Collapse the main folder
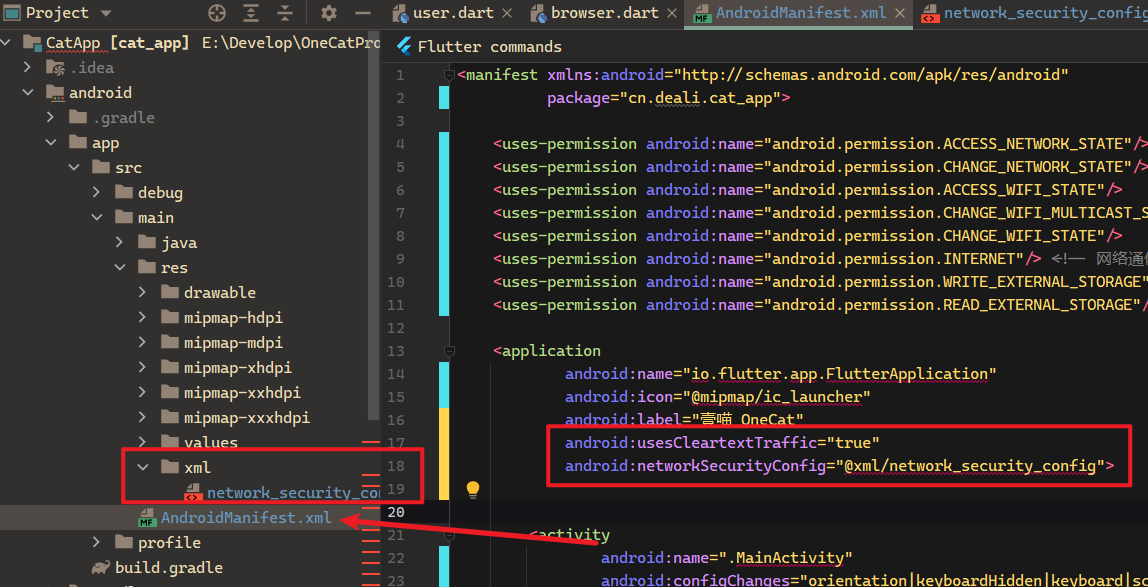The width and height of the screenshot is (1148, 587). click(x=97, y=217)
